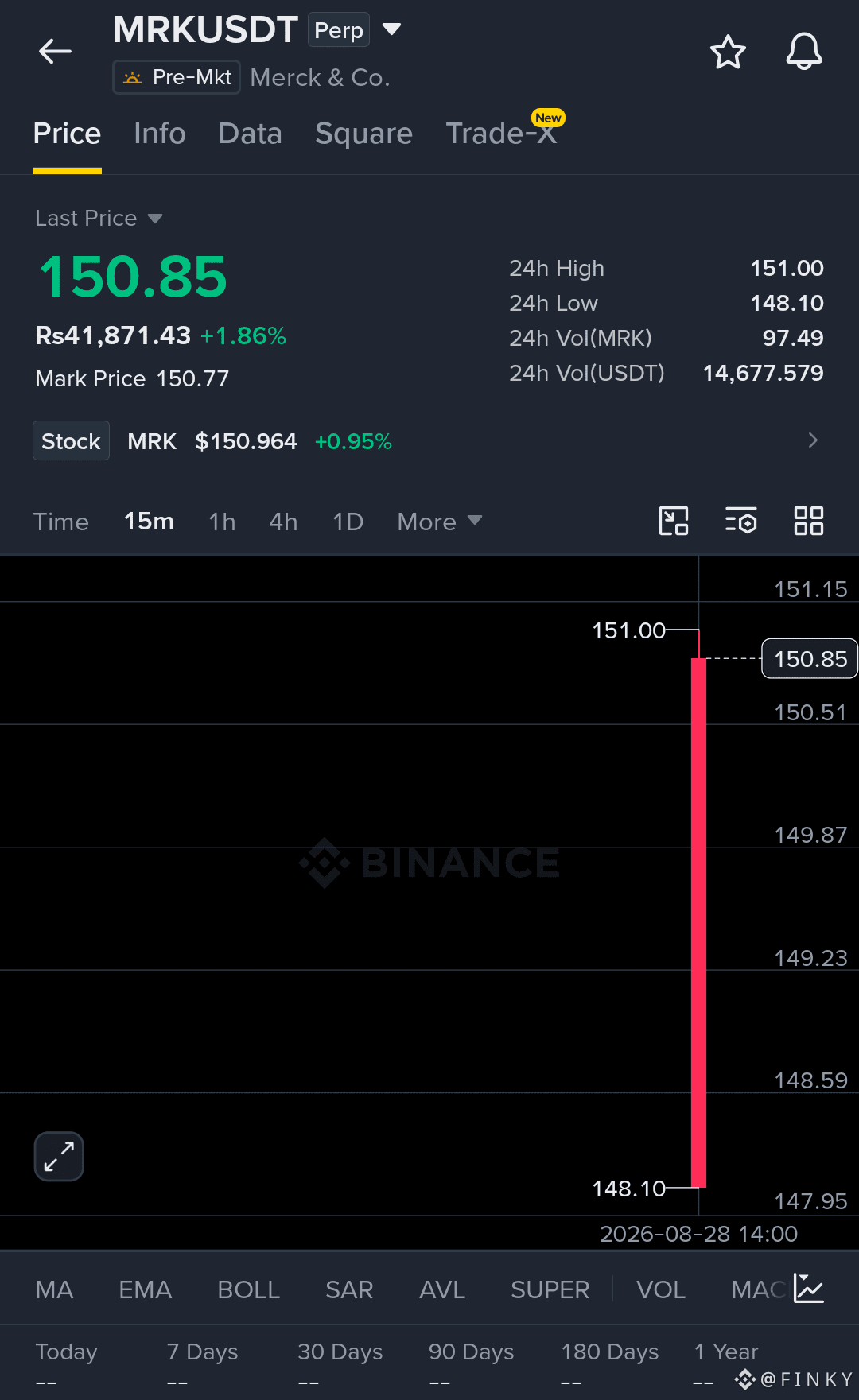The height and width of the screenshot is (1400, 859).
Task: Open the Trade-X tab
Action: pyautogui.click(x=501, y=134)
